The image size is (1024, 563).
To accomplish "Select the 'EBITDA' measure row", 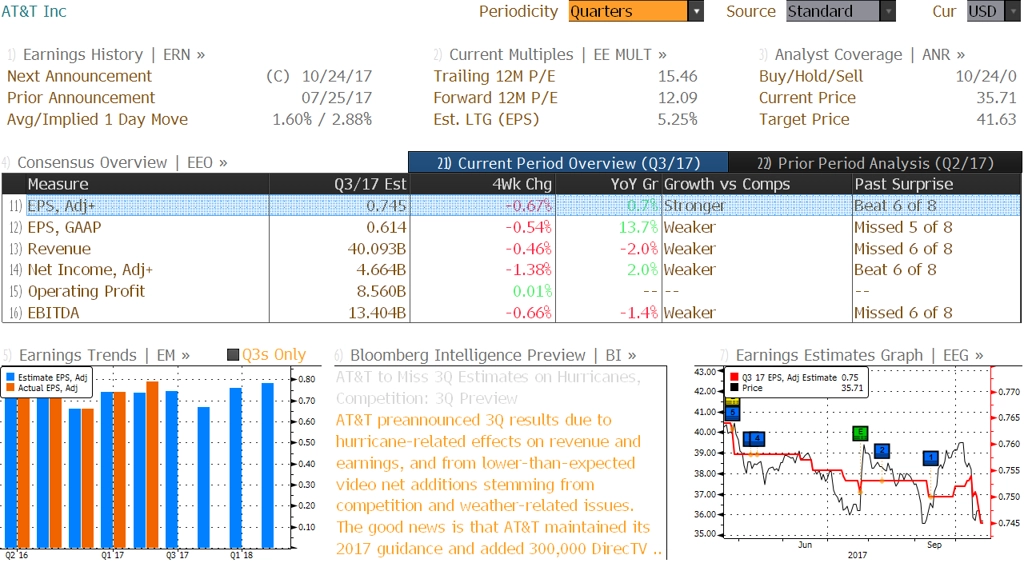I will click(511, 313).
